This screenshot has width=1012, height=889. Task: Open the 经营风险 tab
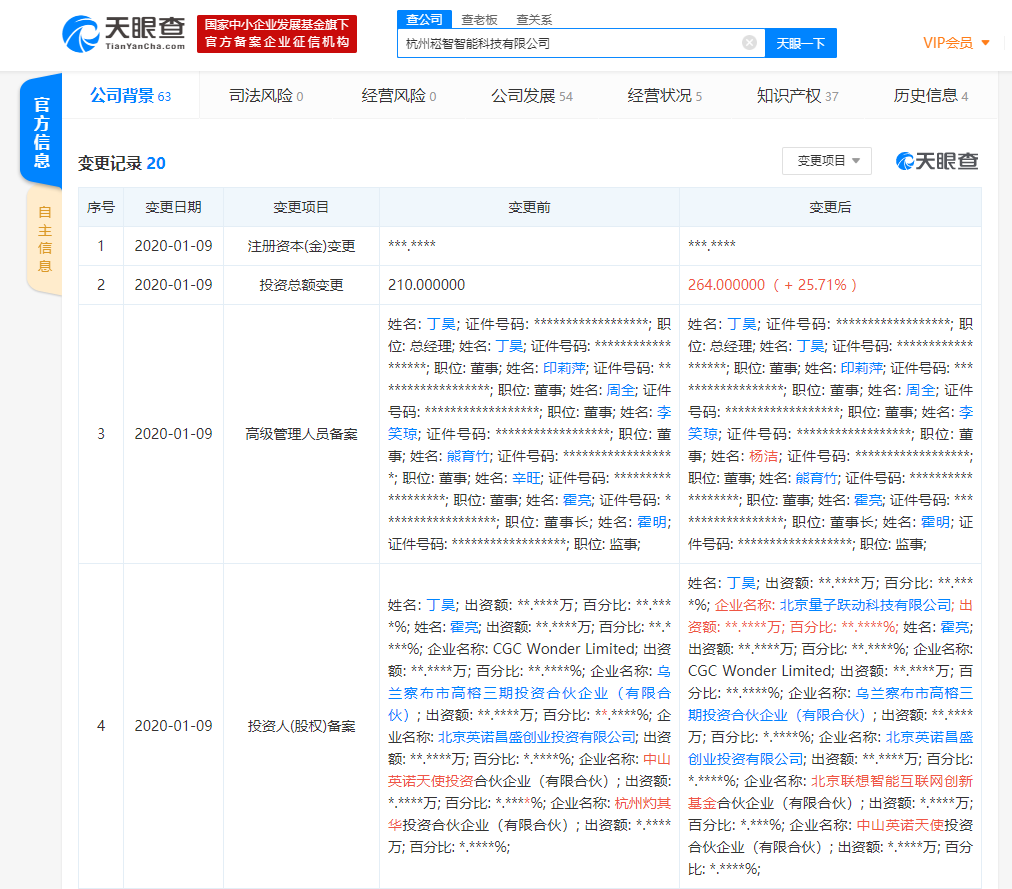(x=398, y=96)
